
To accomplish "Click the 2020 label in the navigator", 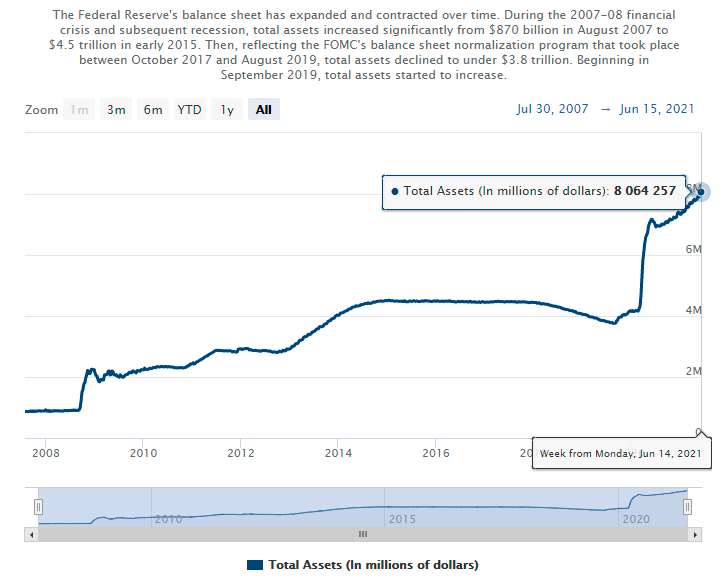I will pyautogui.click(x=637, y=519).
